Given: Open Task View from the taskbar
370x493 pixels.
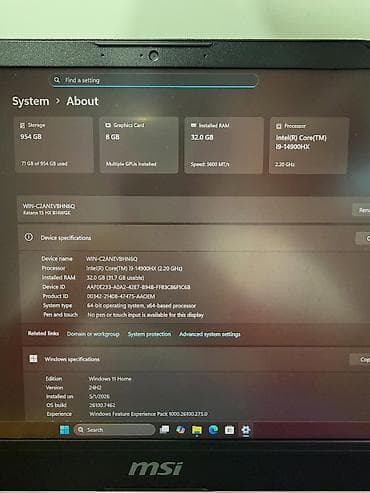Looking at the screenshot, I should 164,430.
